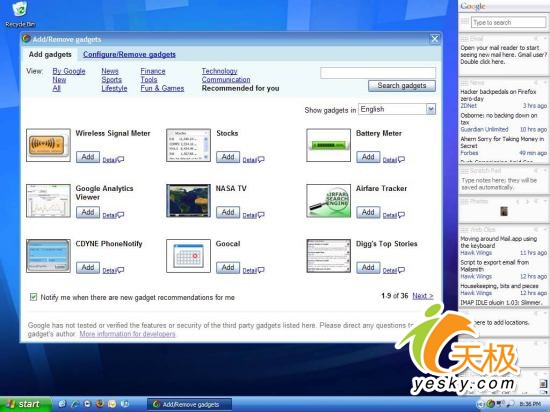Go to Next page of gadgets
Screen dimensions: 550x412
click(x=423, y=296)
